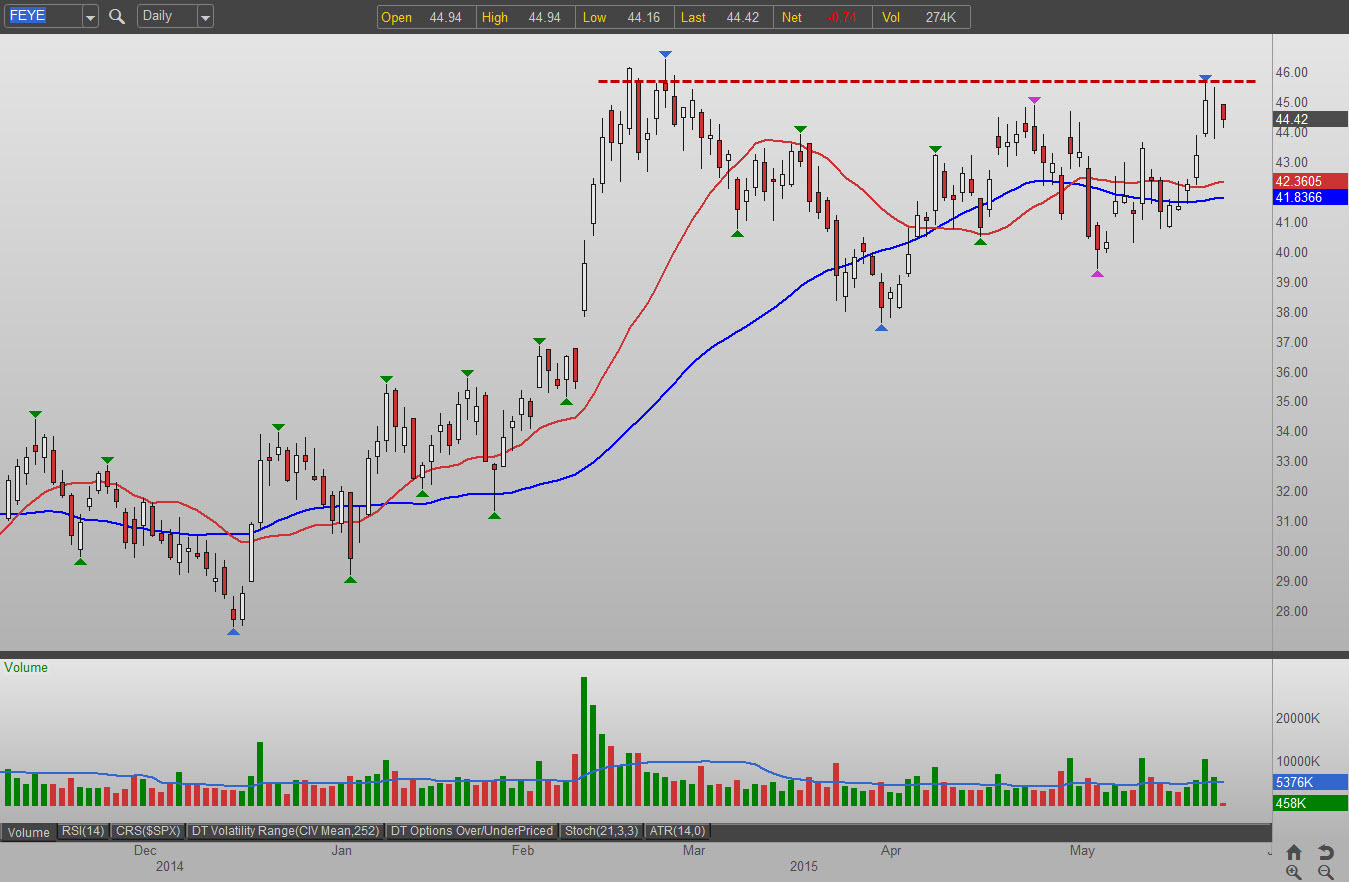Click the symbol search magnifier icon
Viewport: 1349px width, 882px height.
point(117,17)
